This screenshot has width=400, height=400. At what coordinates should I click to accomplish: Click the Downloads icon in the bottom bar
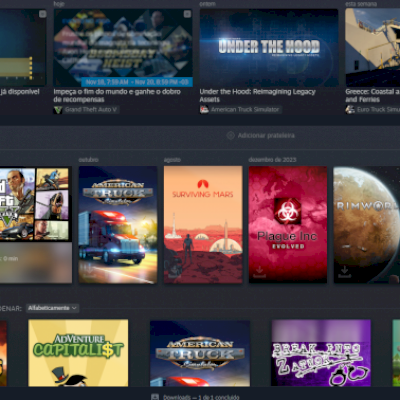(x=155, y=397)
